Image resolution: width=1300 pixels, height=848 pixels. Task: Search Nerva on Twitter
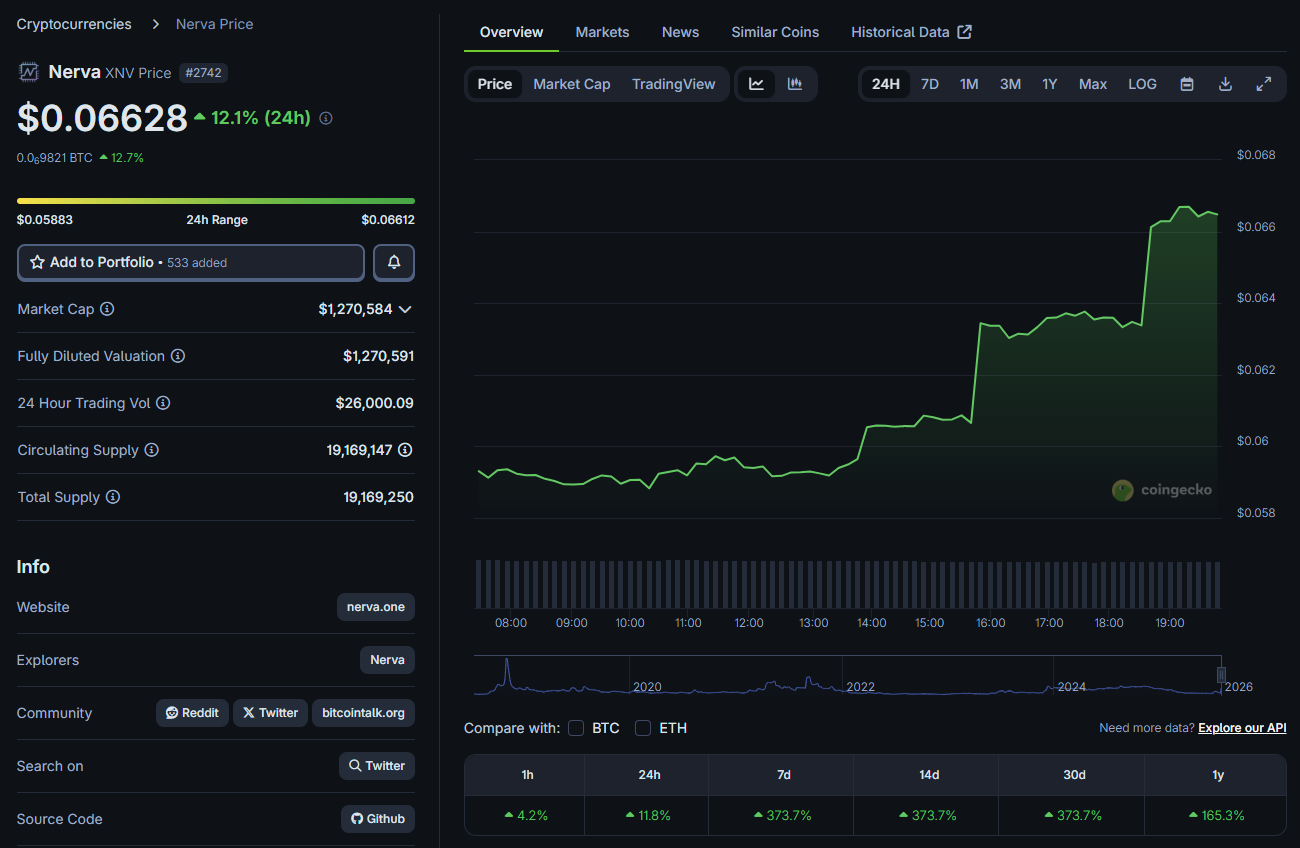click(x=376, y=765)
